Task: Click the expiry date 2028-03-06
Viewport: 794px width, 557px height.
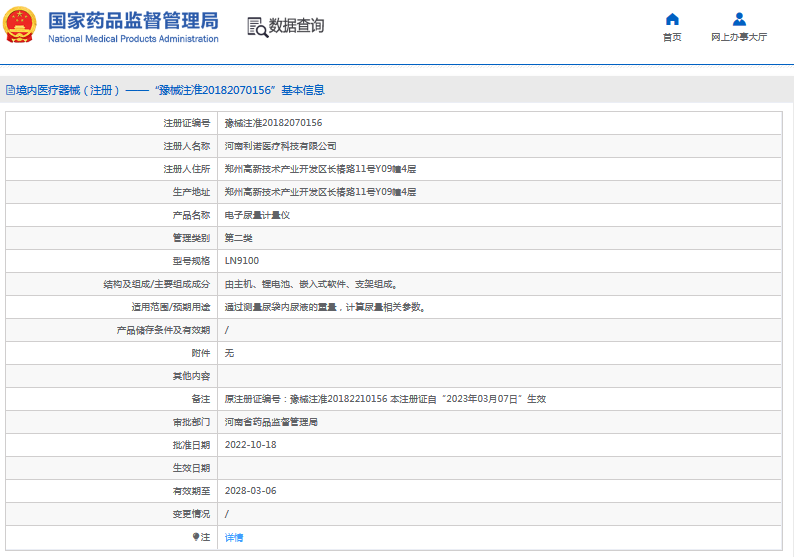Action: click(250, 491)
